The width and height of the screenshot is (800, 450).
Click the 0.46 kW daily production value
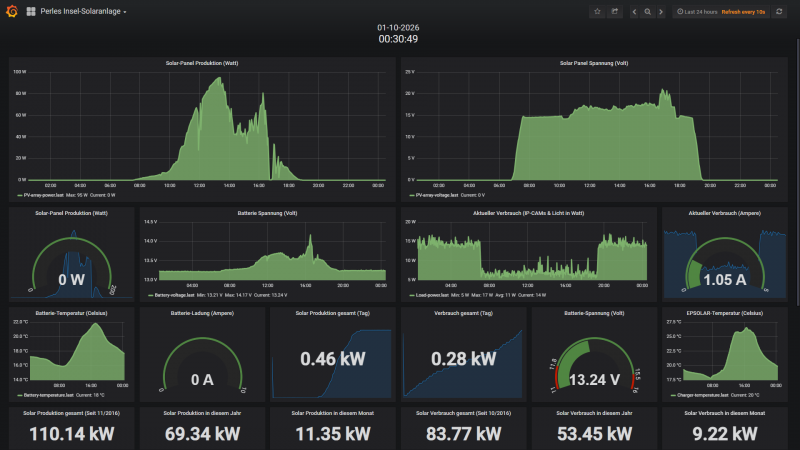coord(333,359)
